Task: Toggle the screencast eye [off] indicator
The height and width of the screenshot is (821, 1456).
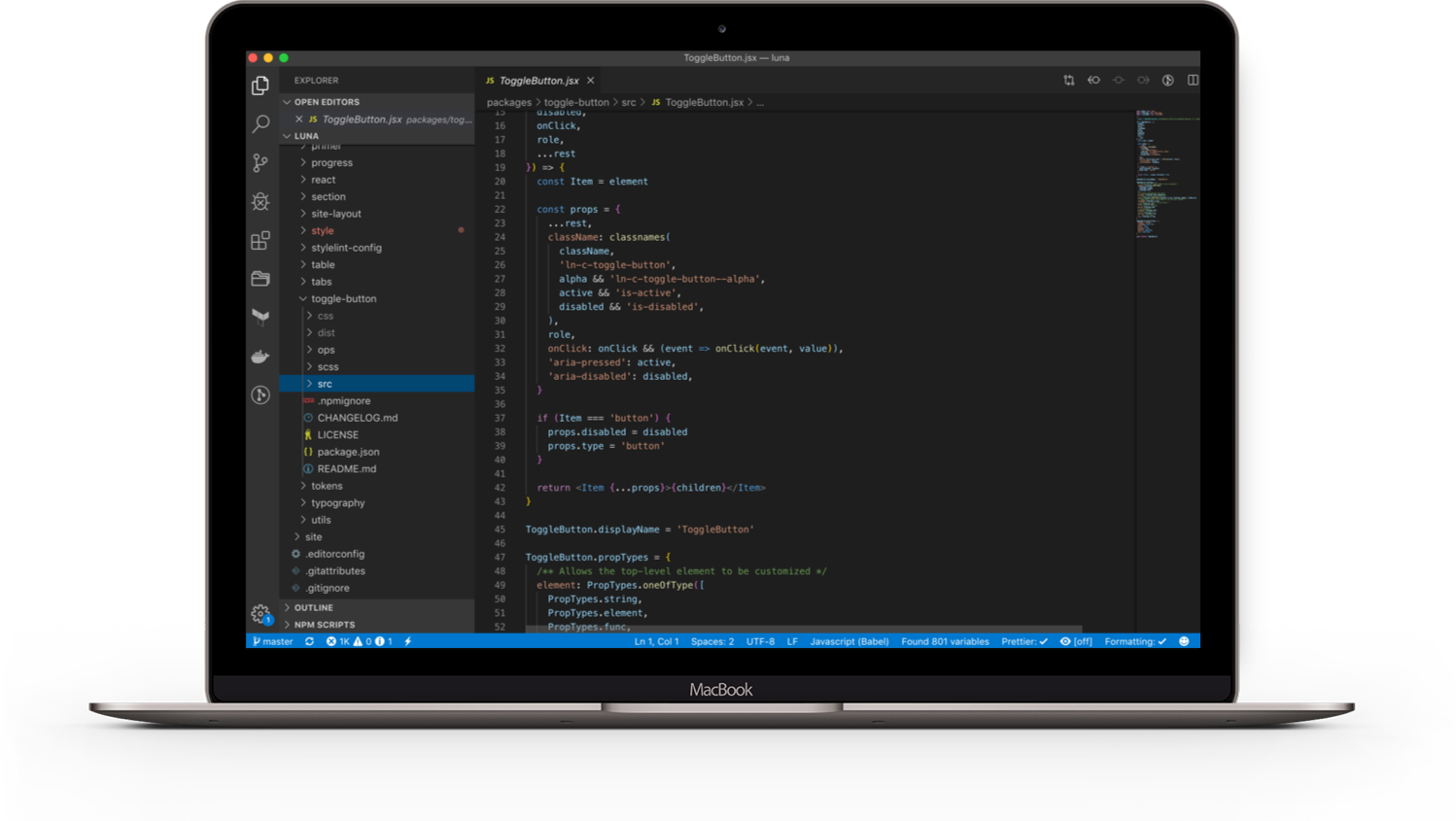Action: (1076, 641)
